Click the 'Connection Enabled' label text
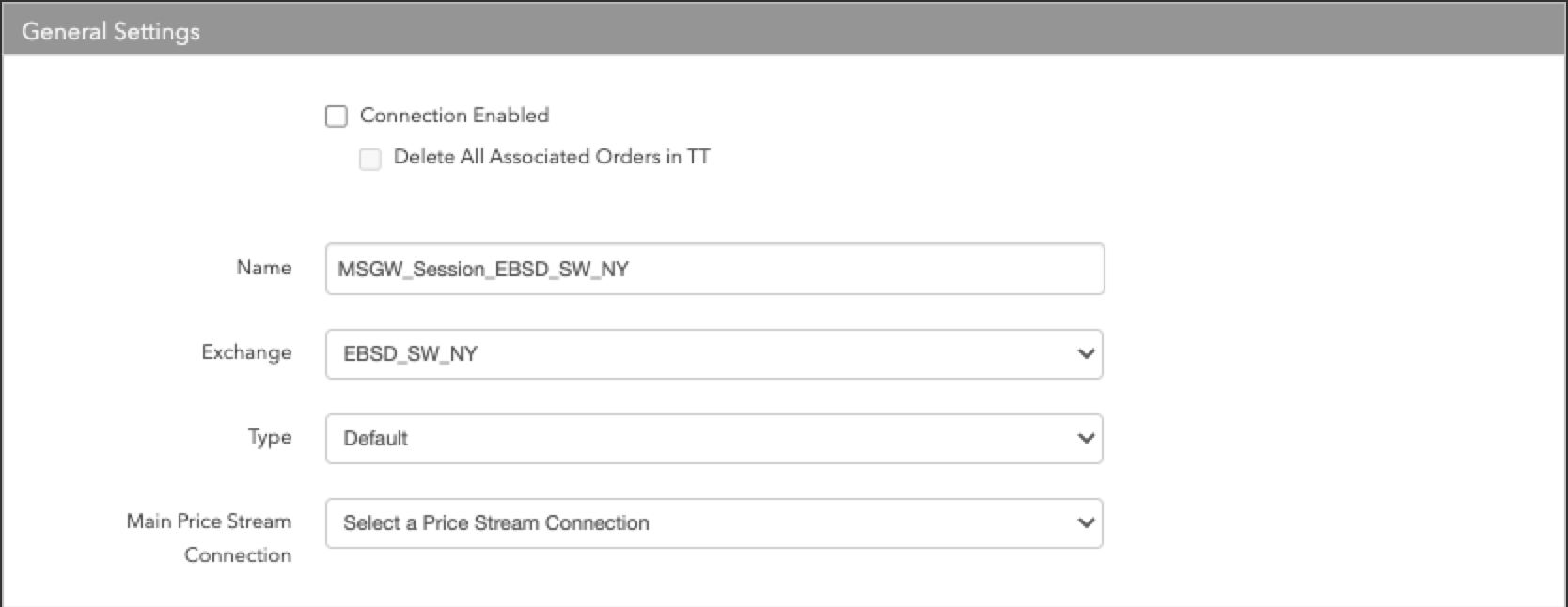 pyautogui.click(x=454, y=116)
